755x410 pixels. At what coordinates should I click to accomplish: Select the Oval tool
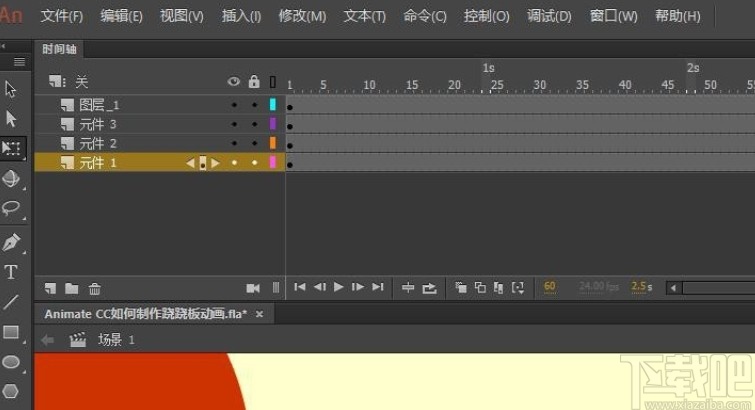tap(11, 362)
